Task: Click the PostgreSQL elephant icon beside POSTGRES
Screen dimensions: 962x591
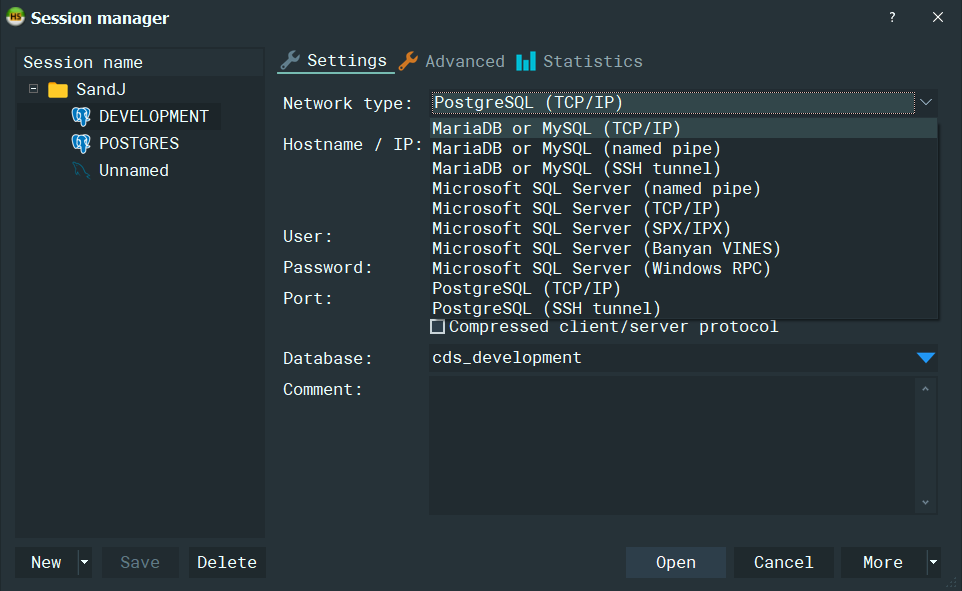Action: pyautogui.click(x=81, y=143)
